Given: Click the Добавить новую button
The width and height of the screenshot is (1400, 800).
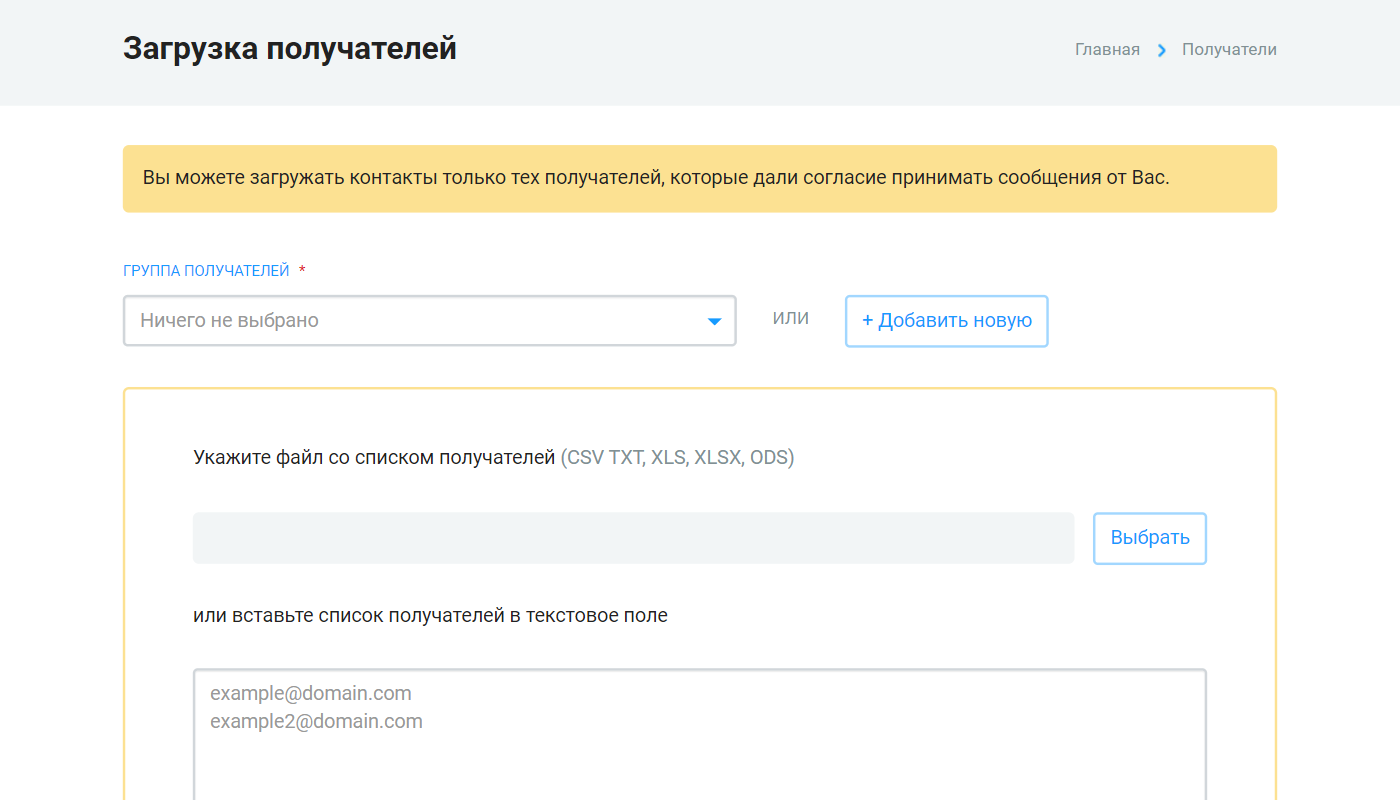Looking at the screenshot, I should pos(947,321).
